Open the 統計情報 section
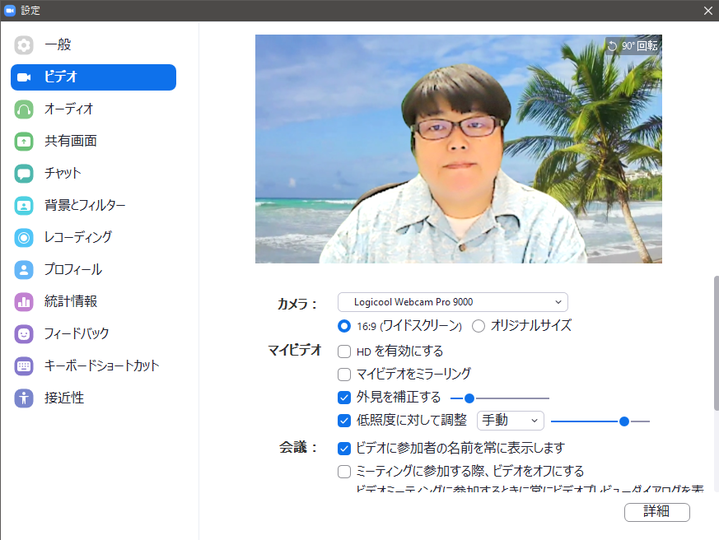 93,302
